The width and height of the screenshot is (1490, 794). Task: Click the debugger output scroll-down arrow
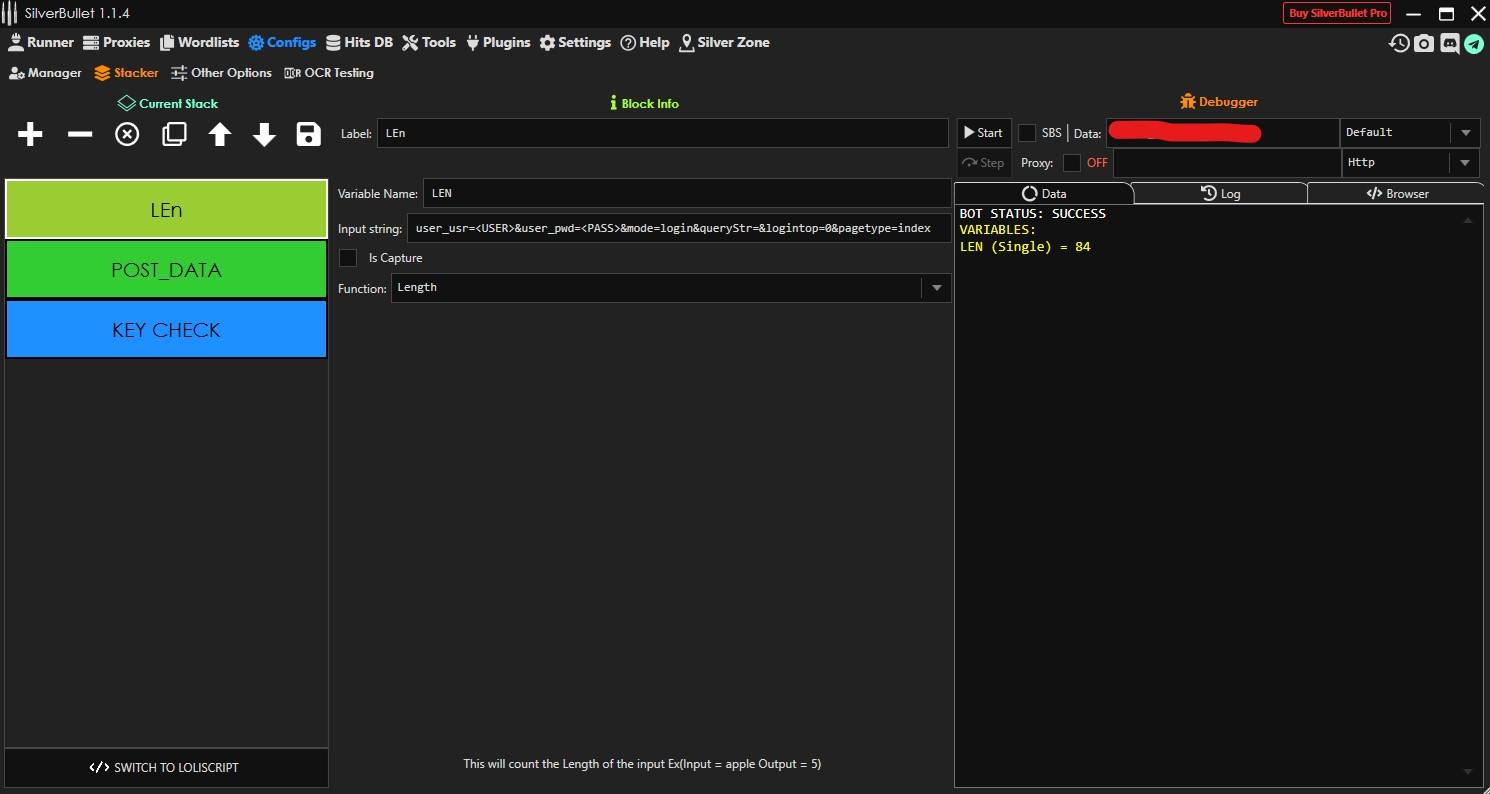coord(1468,771)
